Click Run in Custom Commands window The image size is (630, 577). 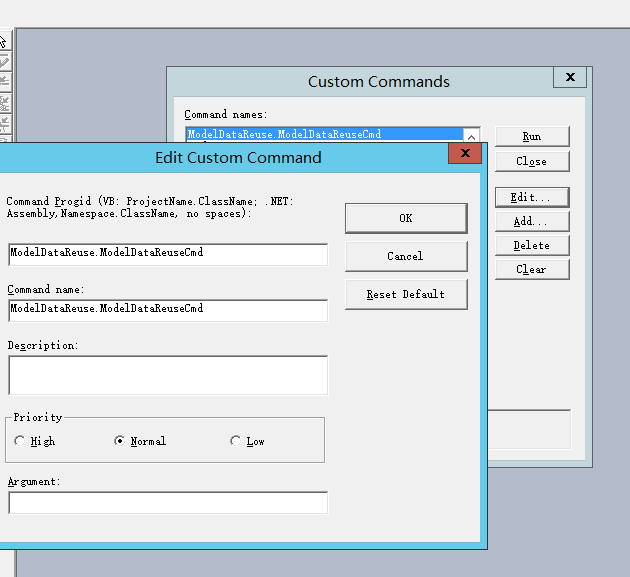pyautogui.click(x=532, y=137)
